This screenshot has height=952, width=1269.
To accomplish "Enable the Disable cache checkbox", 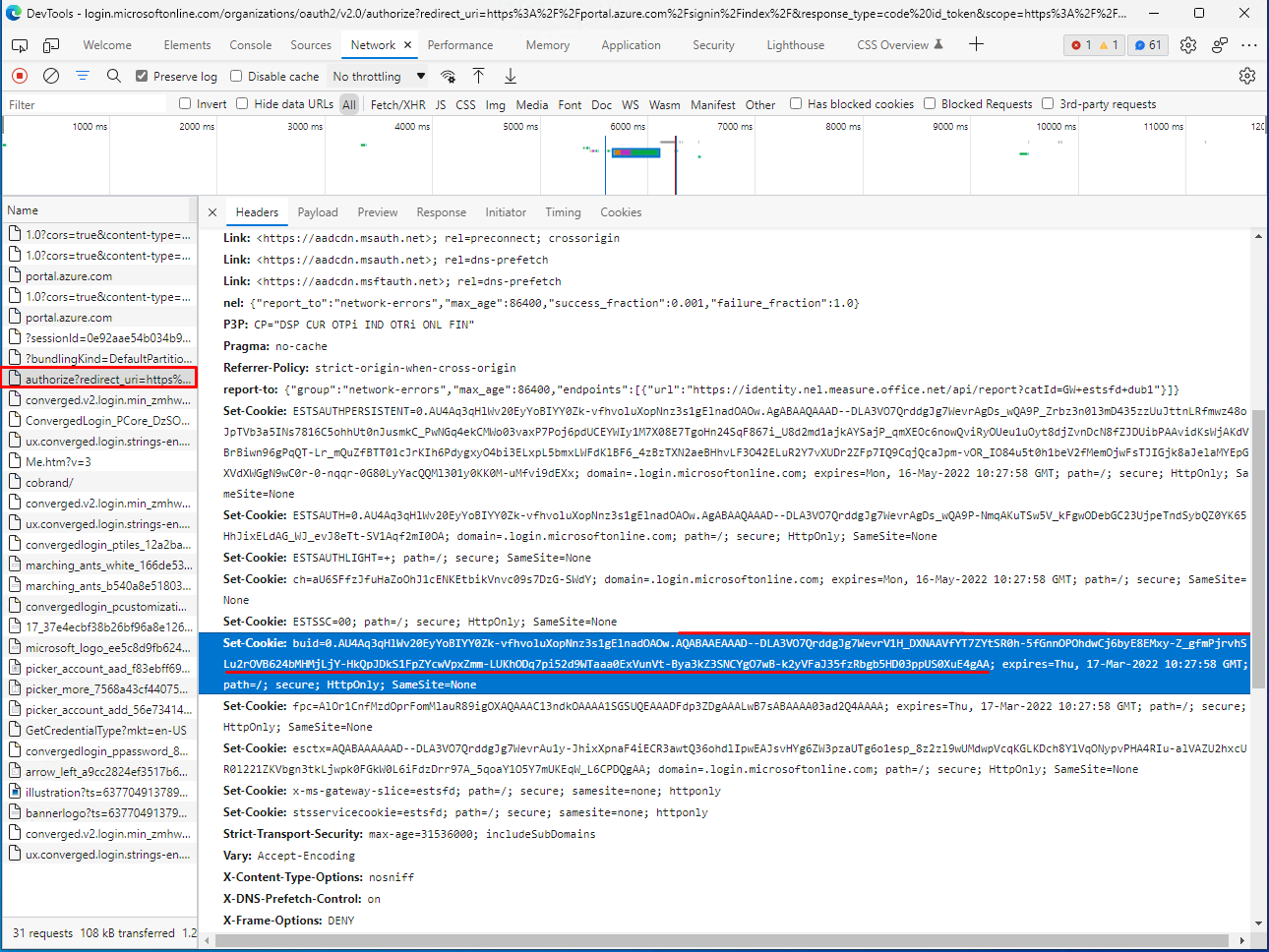I will (x=236, y=77).
